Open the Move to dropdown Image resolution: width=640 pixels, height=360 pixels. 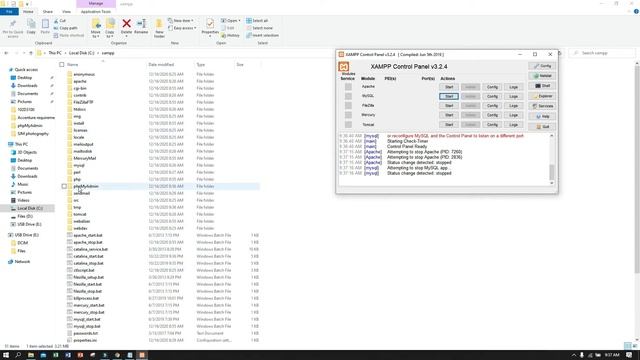point(96,34)
